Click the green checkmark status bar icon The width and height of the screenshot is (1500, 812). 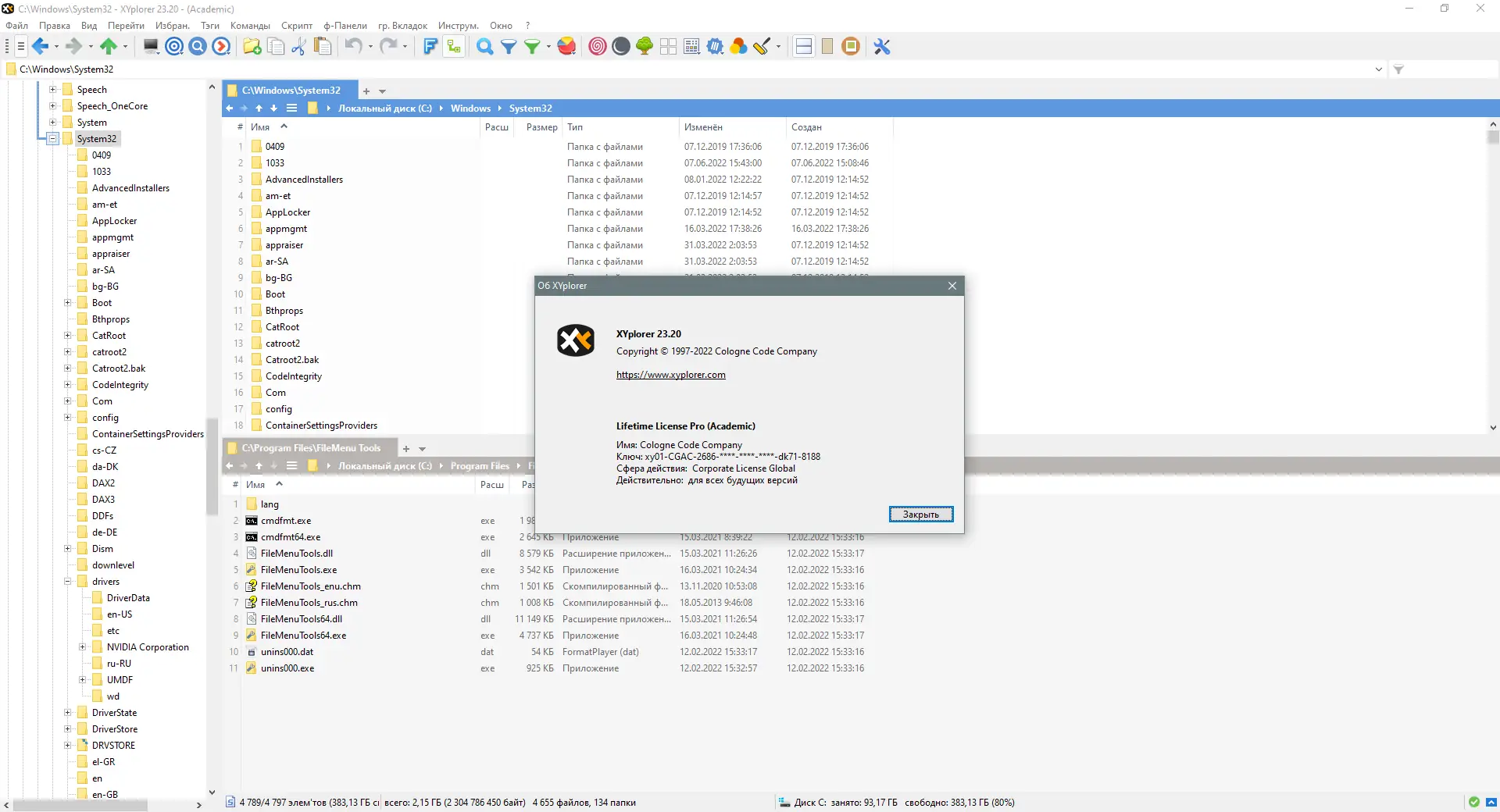point(1474,802)
